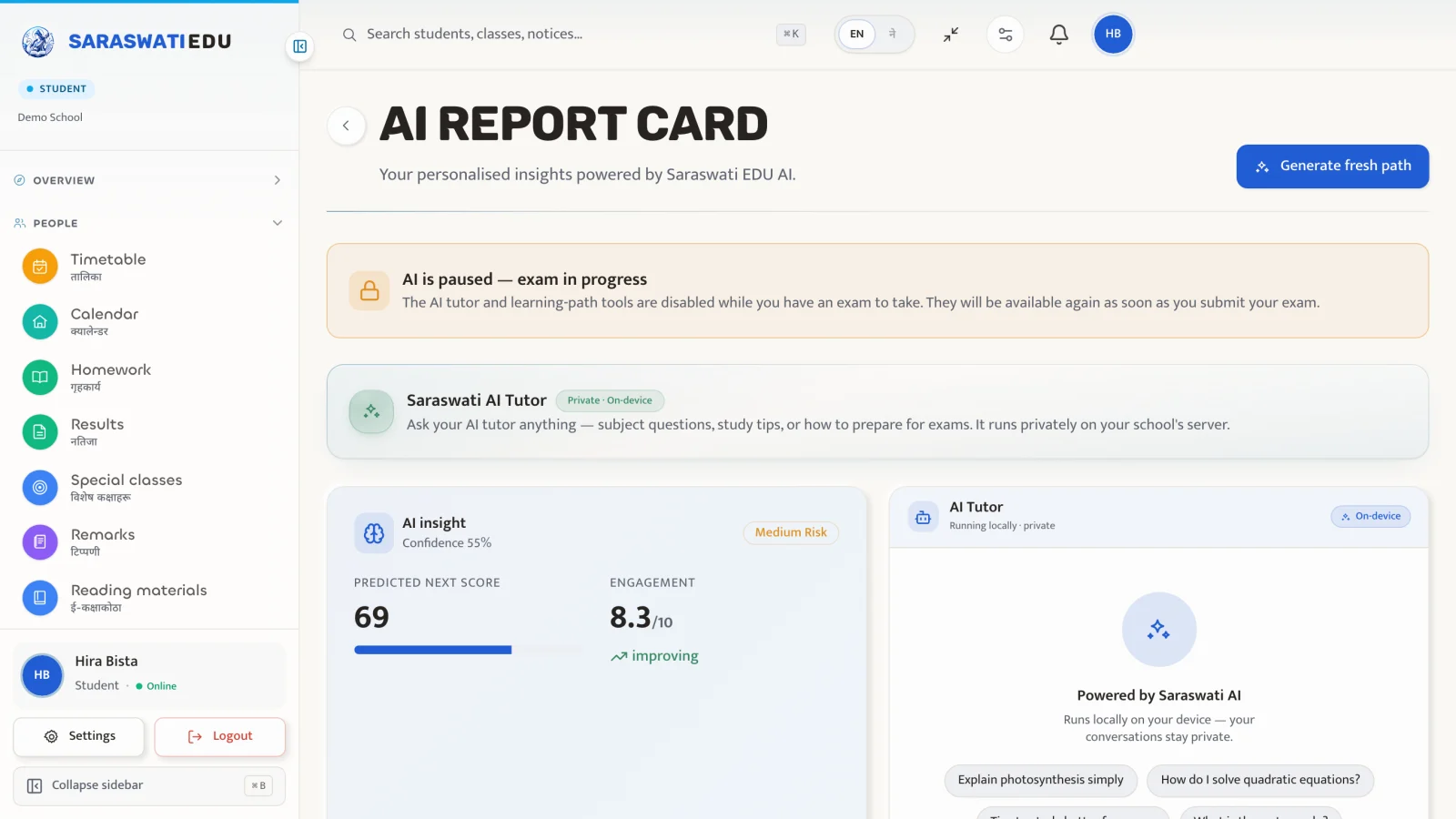1456x819 pixels.
Task: Click Generate fresh path button
Action: click(1332, 167)
